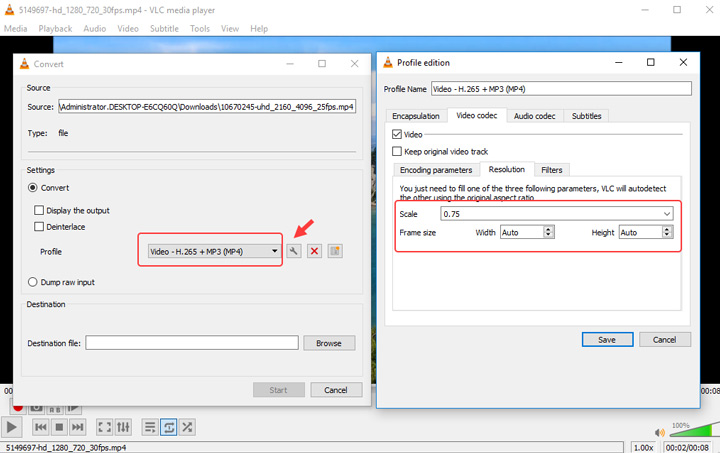This screenshot has width=720, height=453.
Task: Cancel the Profile edition dialog
Action: (x=664, y=340)
